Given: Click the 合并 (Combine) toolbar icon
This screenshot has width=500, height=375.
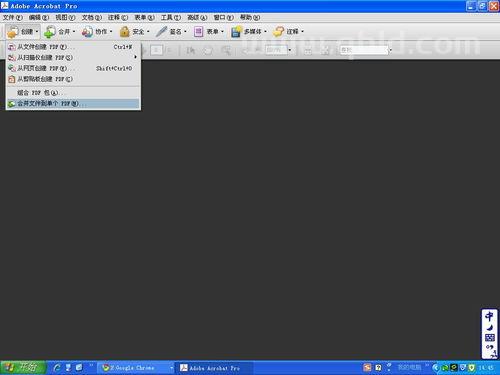Looking at the screenshot, I should coord(50,32).
